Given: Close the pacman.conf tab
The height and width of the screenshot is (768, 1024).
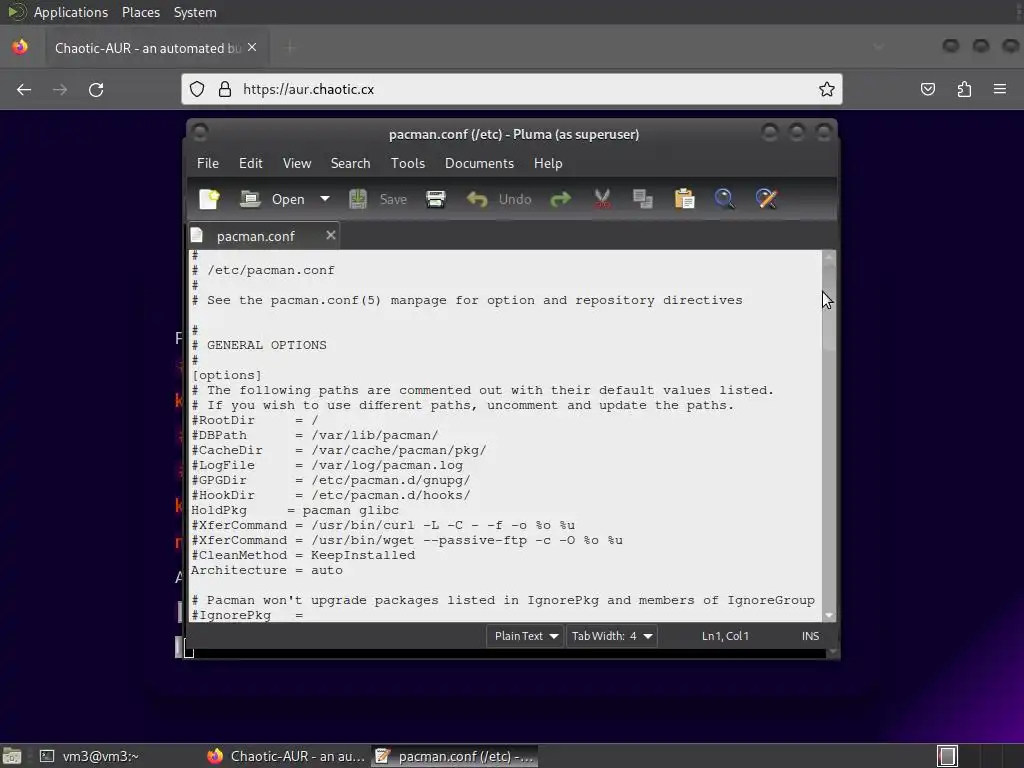Looking at the screenshot, I should (x=331, y=235).
